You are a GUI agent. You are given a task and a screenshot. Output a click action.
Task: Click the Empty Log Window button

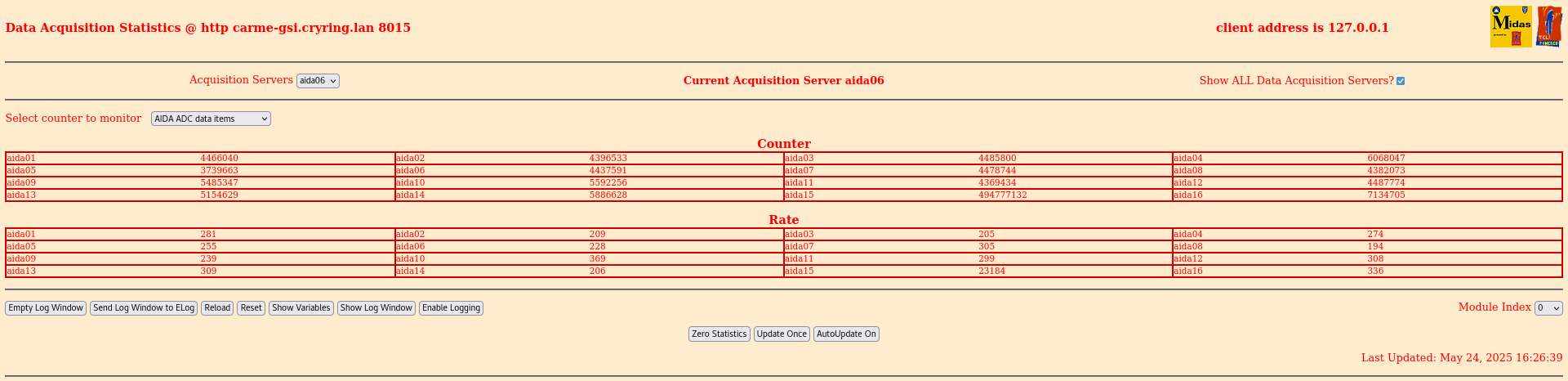[x=46, y=308]
